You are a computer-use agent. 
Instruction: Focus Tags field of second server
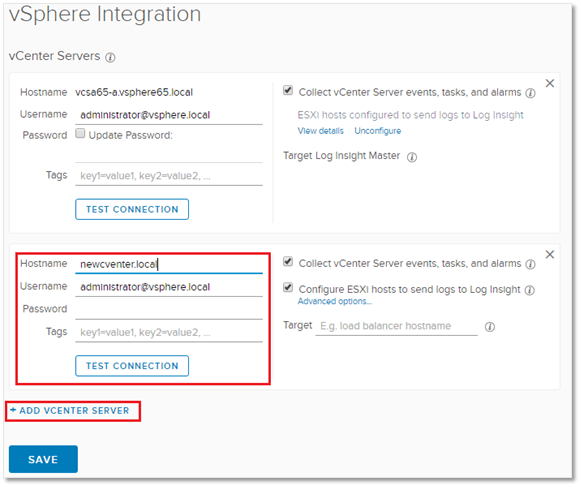tap(169, 332)
